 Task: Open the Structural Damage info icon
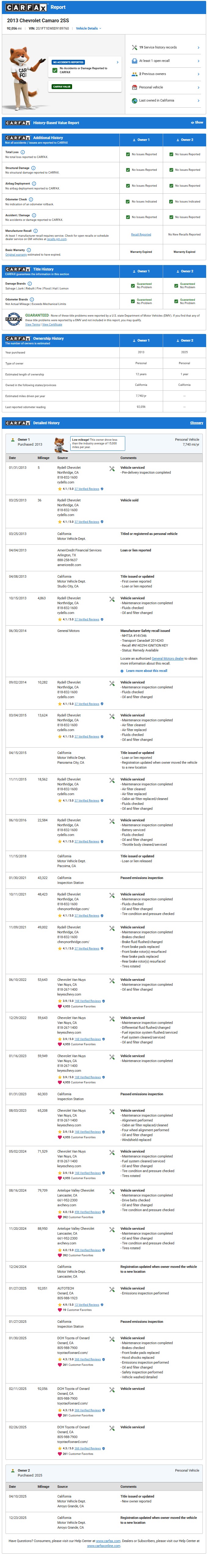coord(34,168)
